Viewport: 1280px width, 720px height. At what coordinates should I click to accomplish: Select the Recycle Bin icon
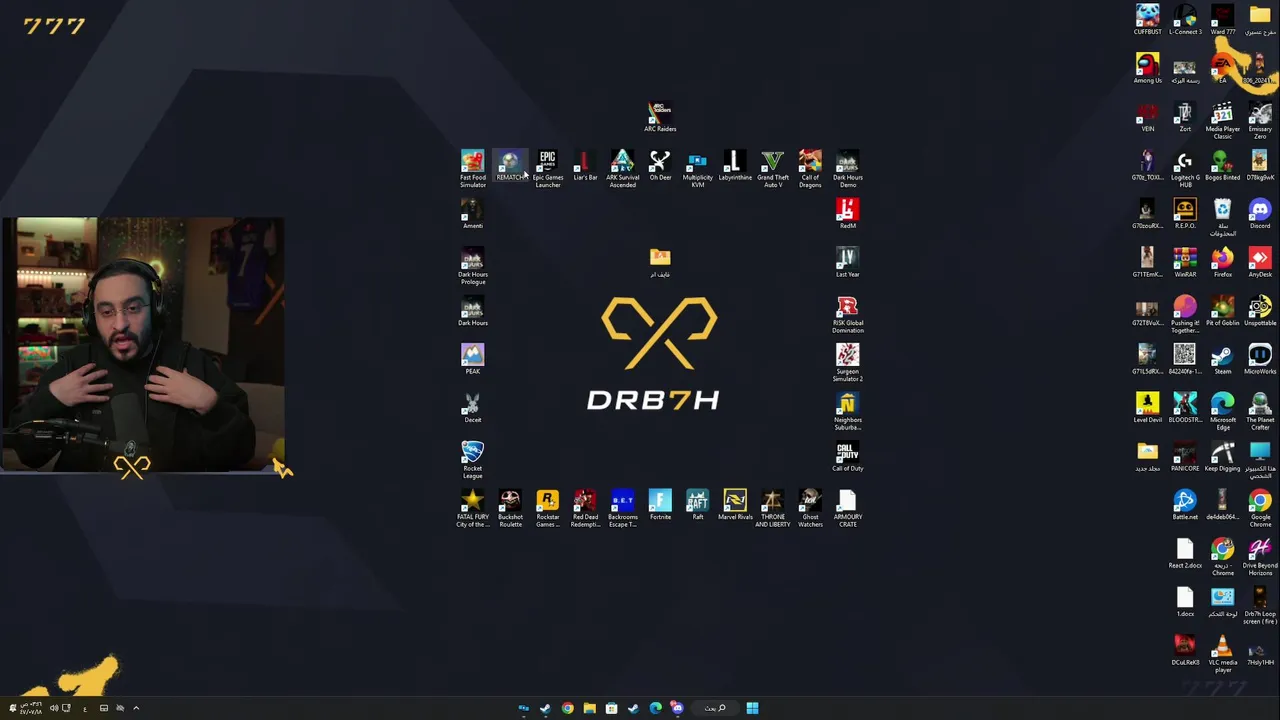[x=1223, y=217]
